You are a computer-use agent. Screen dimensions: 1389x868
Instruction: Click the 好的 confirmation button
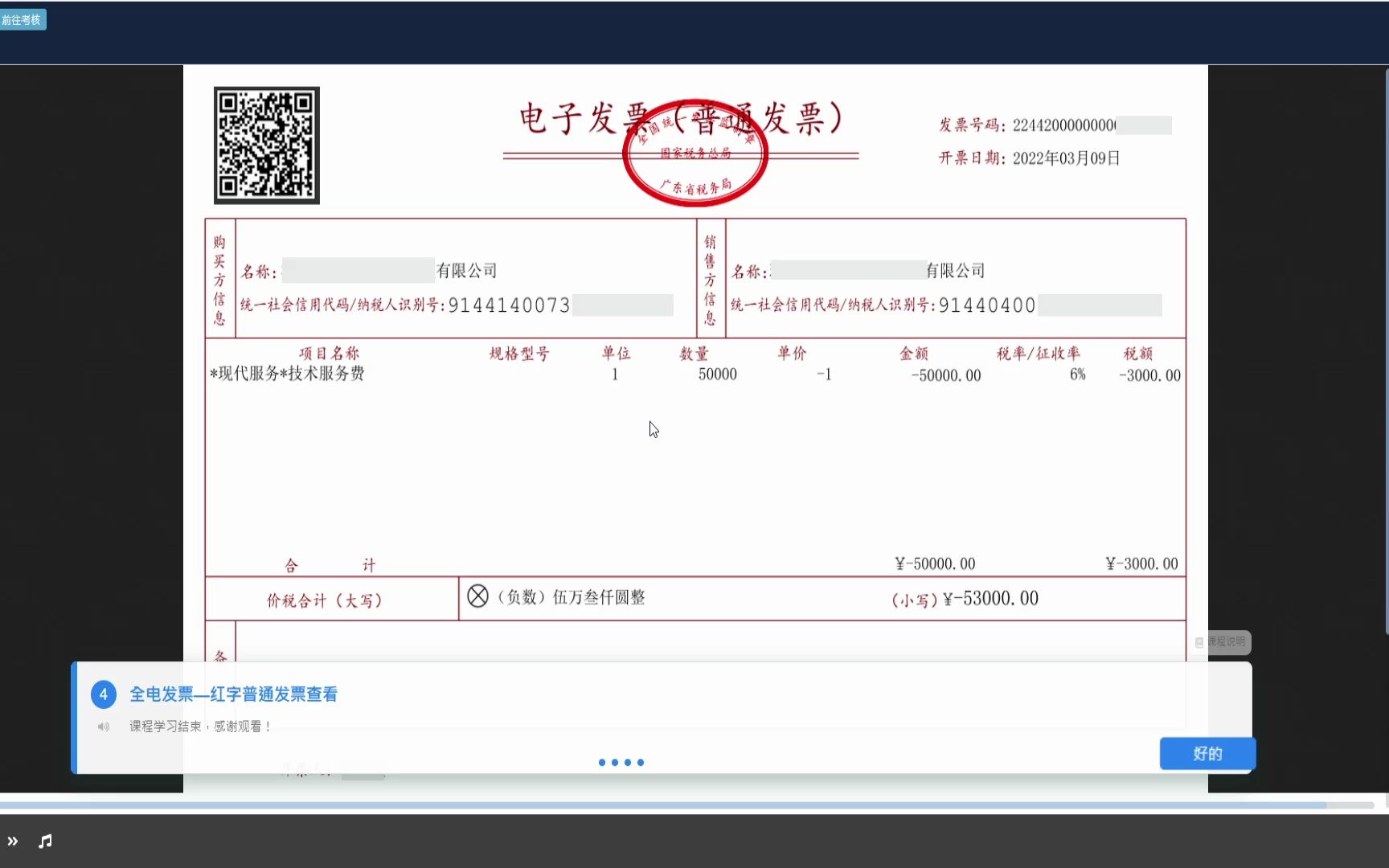1207,753
